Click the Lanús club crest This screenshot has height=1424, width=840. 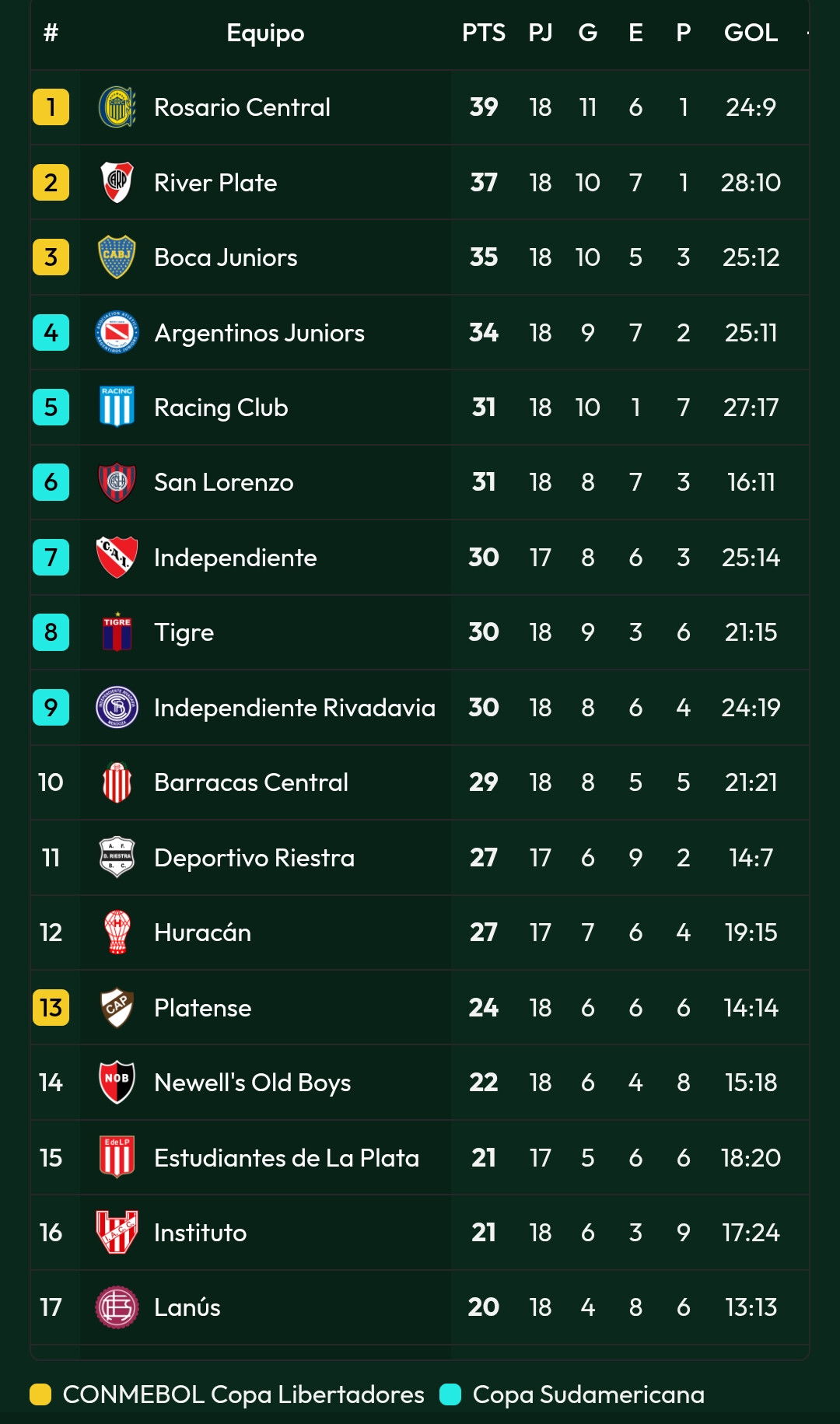pyautogui.click(x=117, y=1307)
